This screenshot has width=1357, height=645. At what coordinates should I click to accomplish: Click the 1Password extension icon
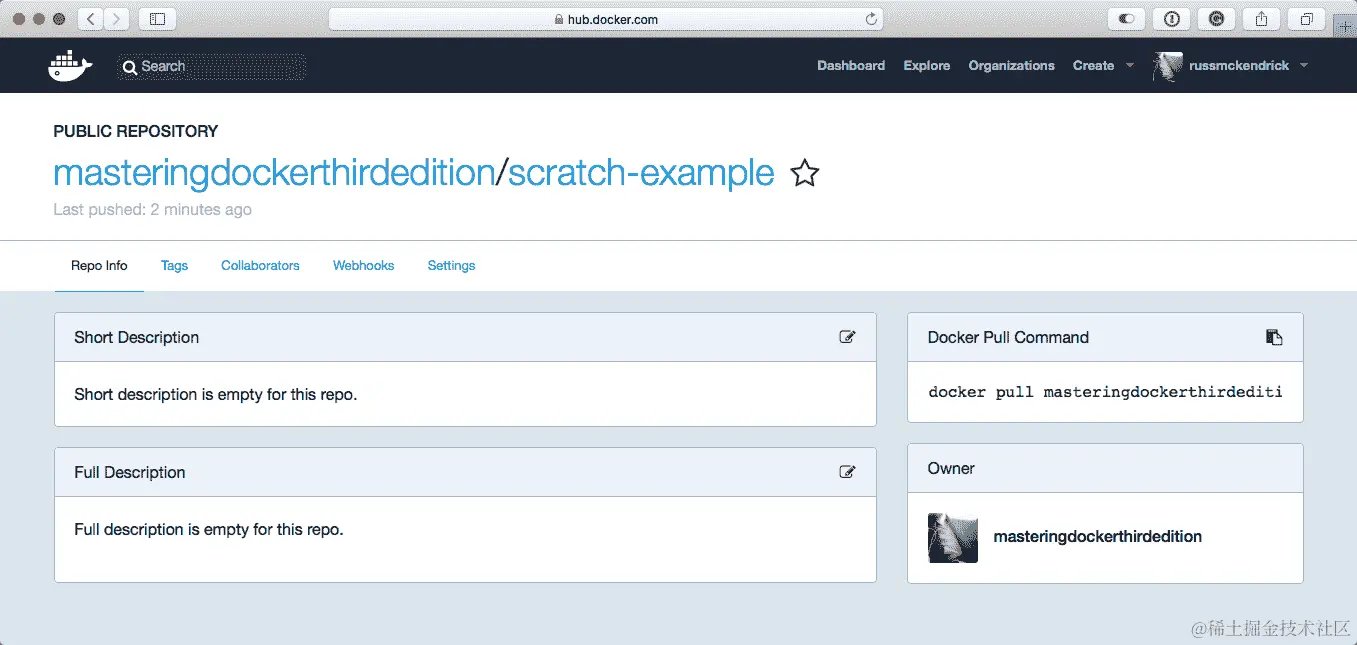1171,18
